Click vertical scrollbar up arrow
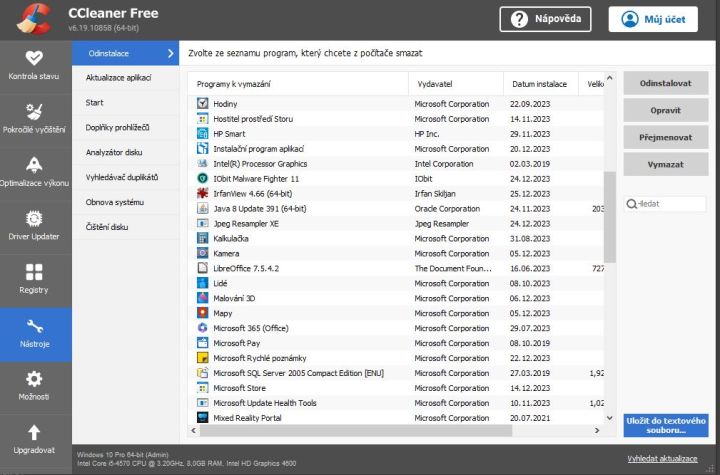Image resolution: width=720 pixels, height=475 pixels. (609, 78)
